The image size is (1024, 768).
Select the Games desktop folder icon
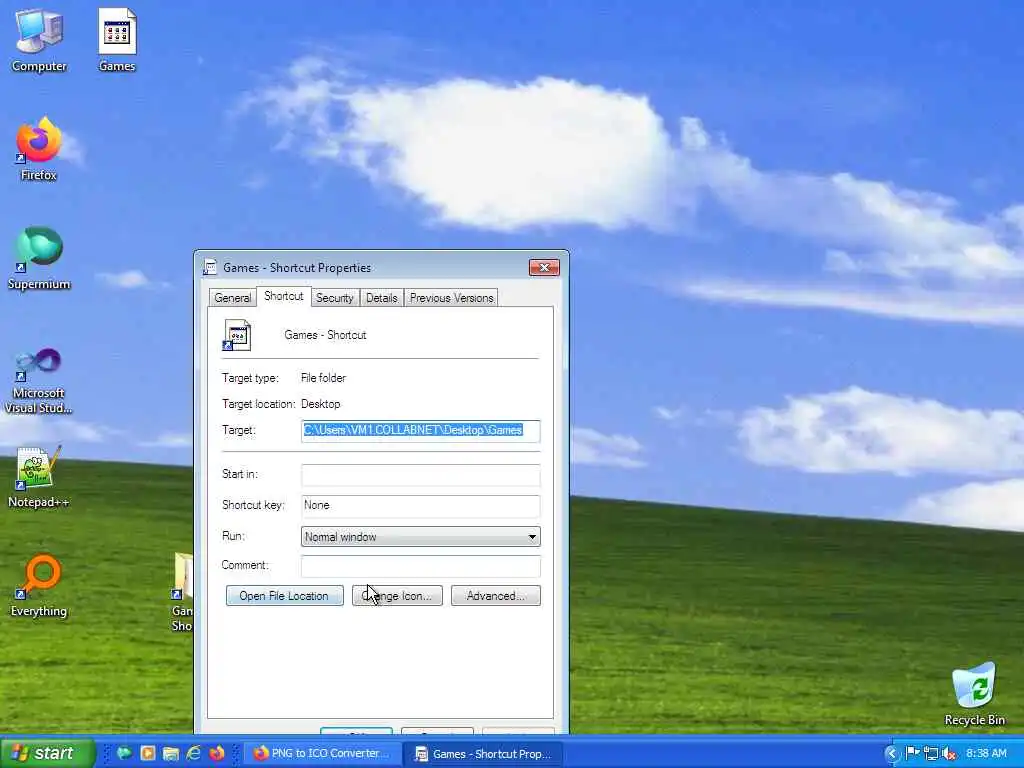[117, 39]
